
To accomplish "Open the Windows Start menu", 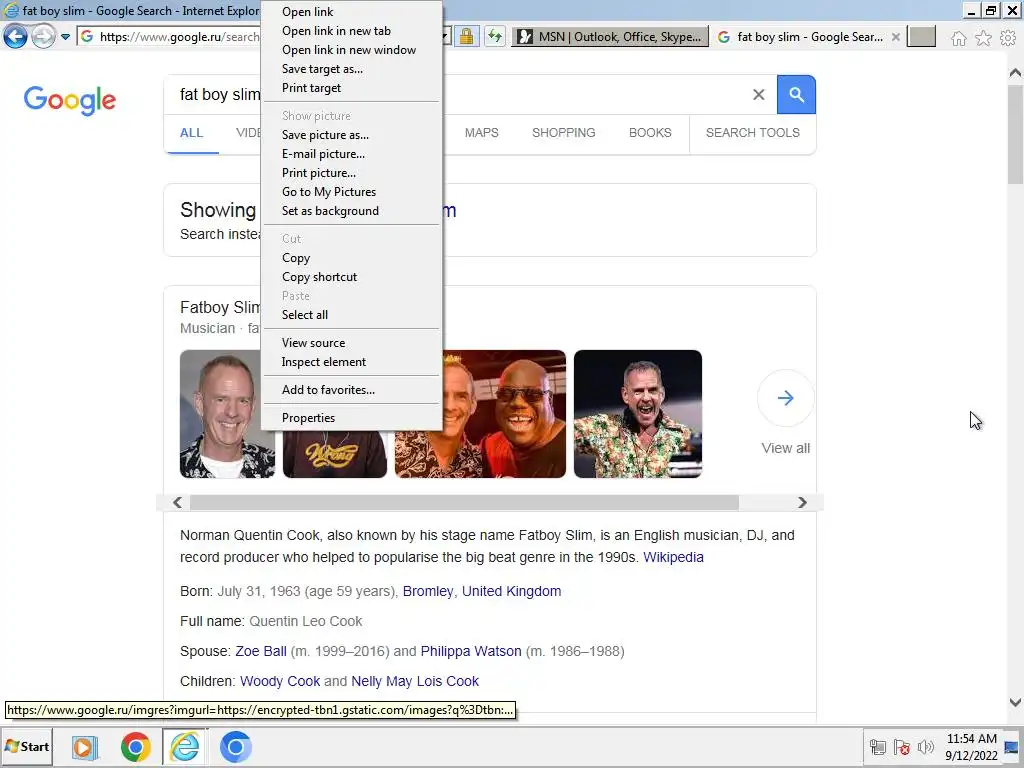I will click(27, 746).
